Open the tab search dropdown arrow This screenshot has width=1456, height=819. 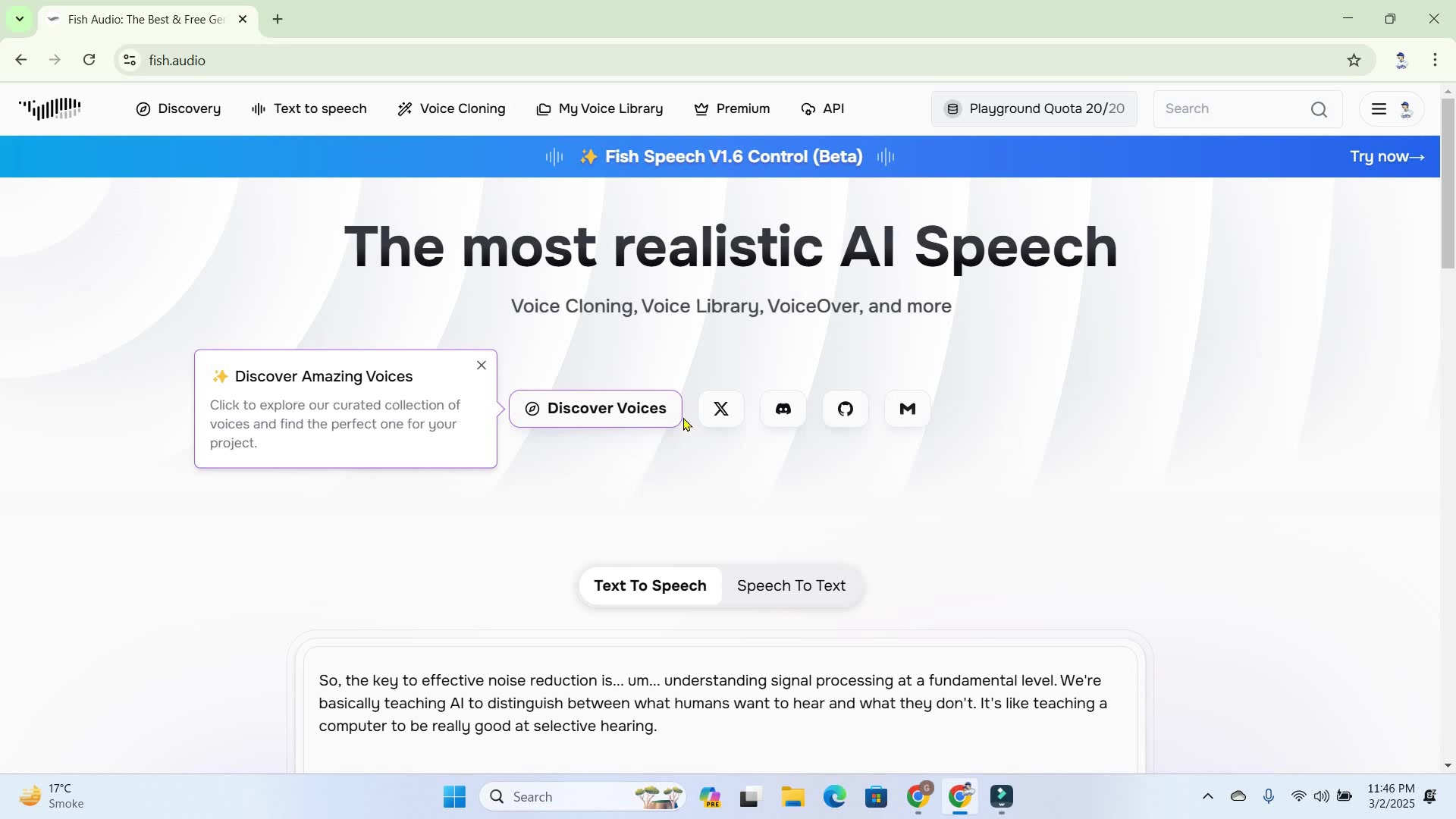(20, 19)
